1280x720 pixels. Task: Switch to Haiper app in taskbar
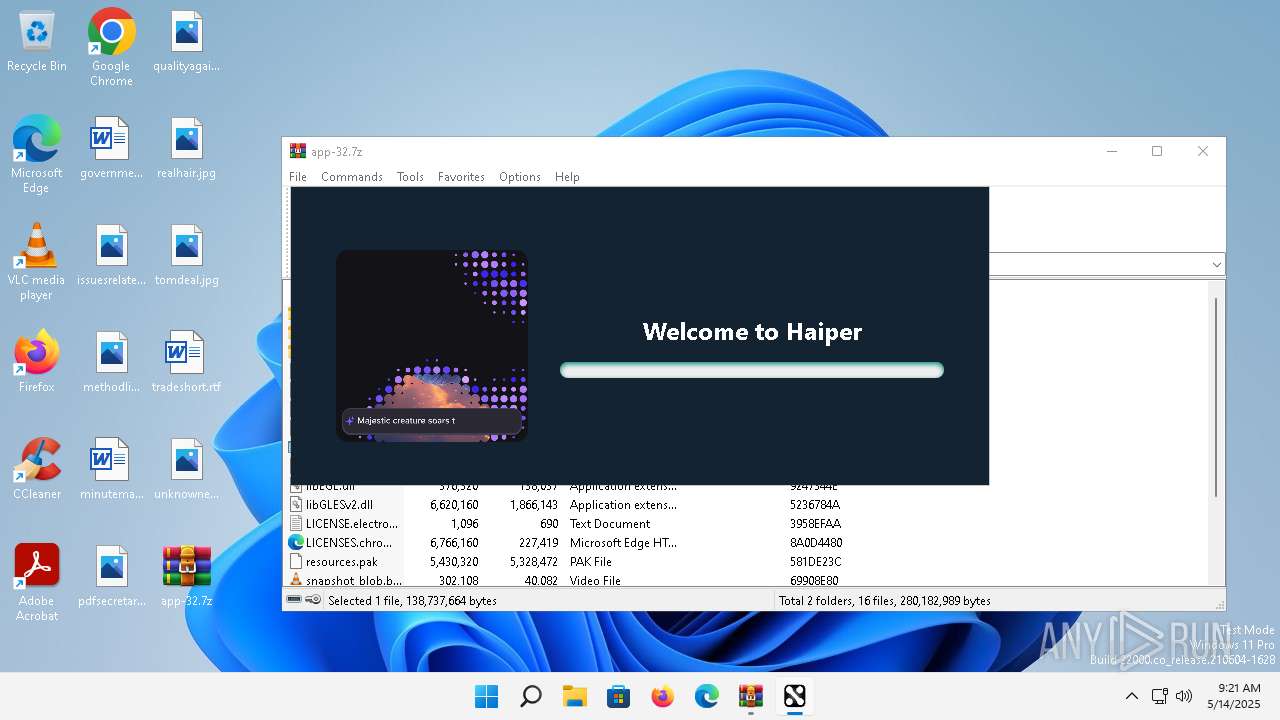795,696
